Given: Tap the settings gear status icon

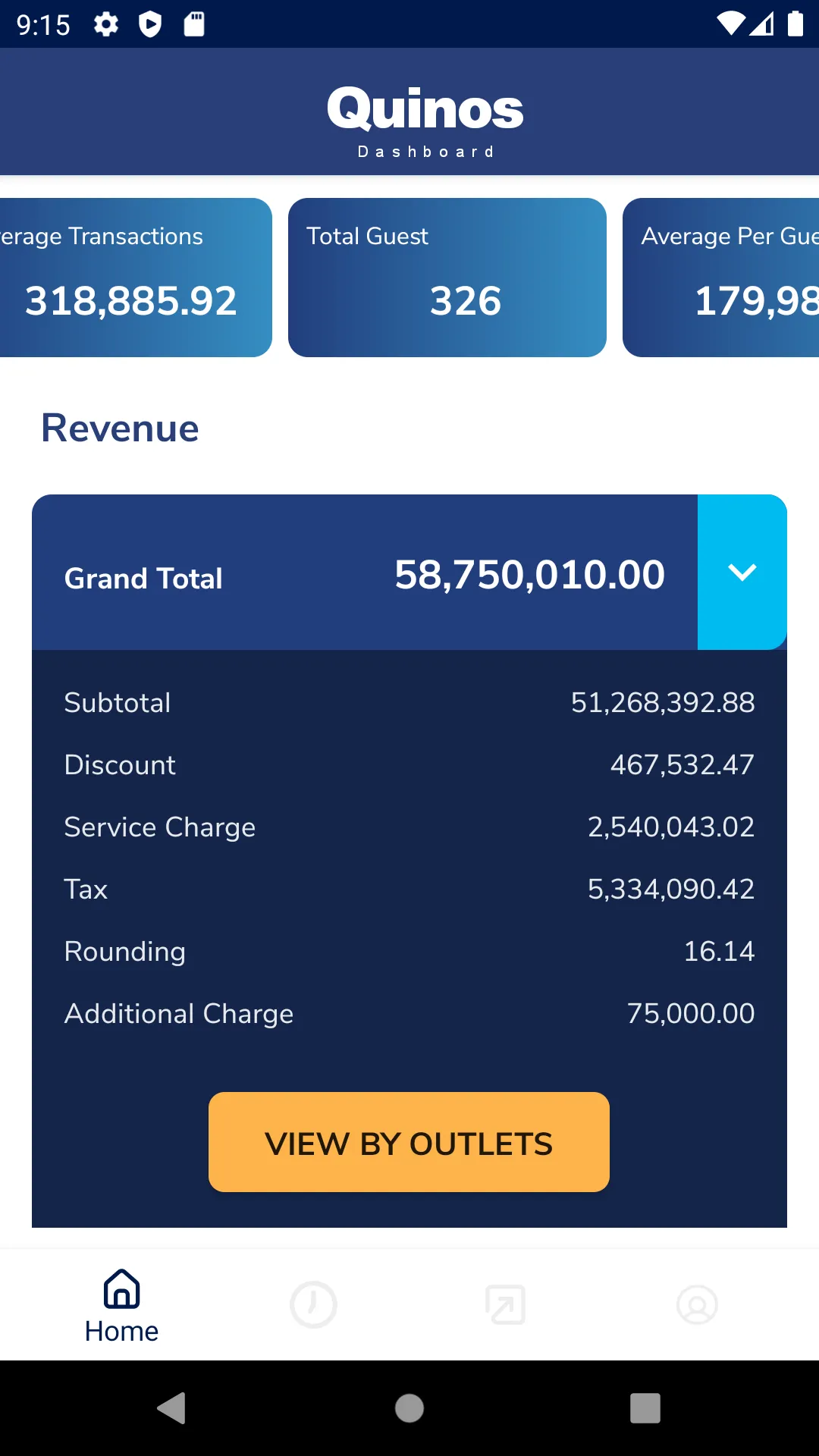Looking at the screenshot, I should (x=106, y=24).
